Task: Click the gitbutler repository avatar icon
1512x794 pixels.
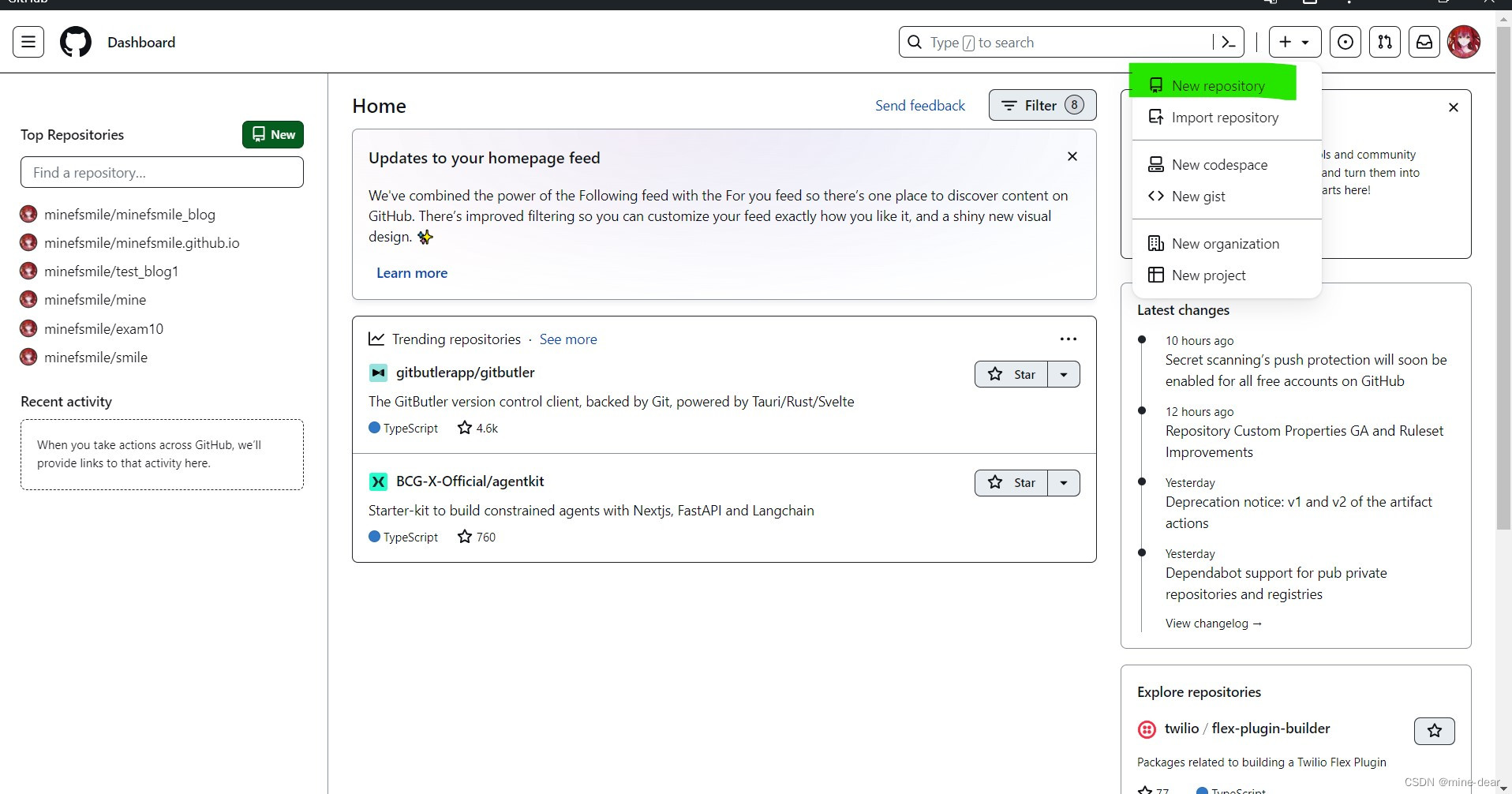Action: click(x=378, y=373)
